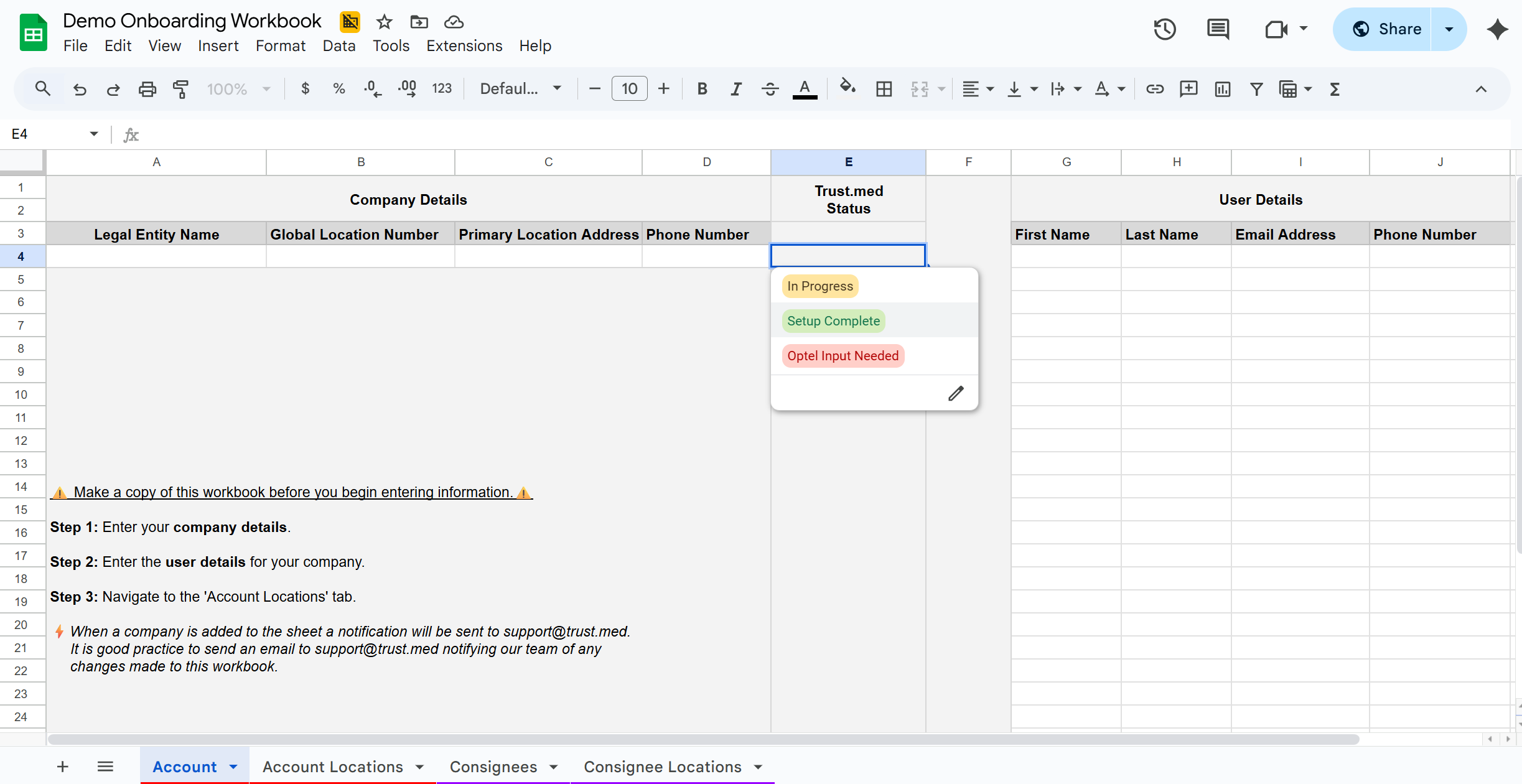Viewport: 1522px width, 784px height.
Task: Edit dropdown options with the pencil icon
Action: click(956, 393)
